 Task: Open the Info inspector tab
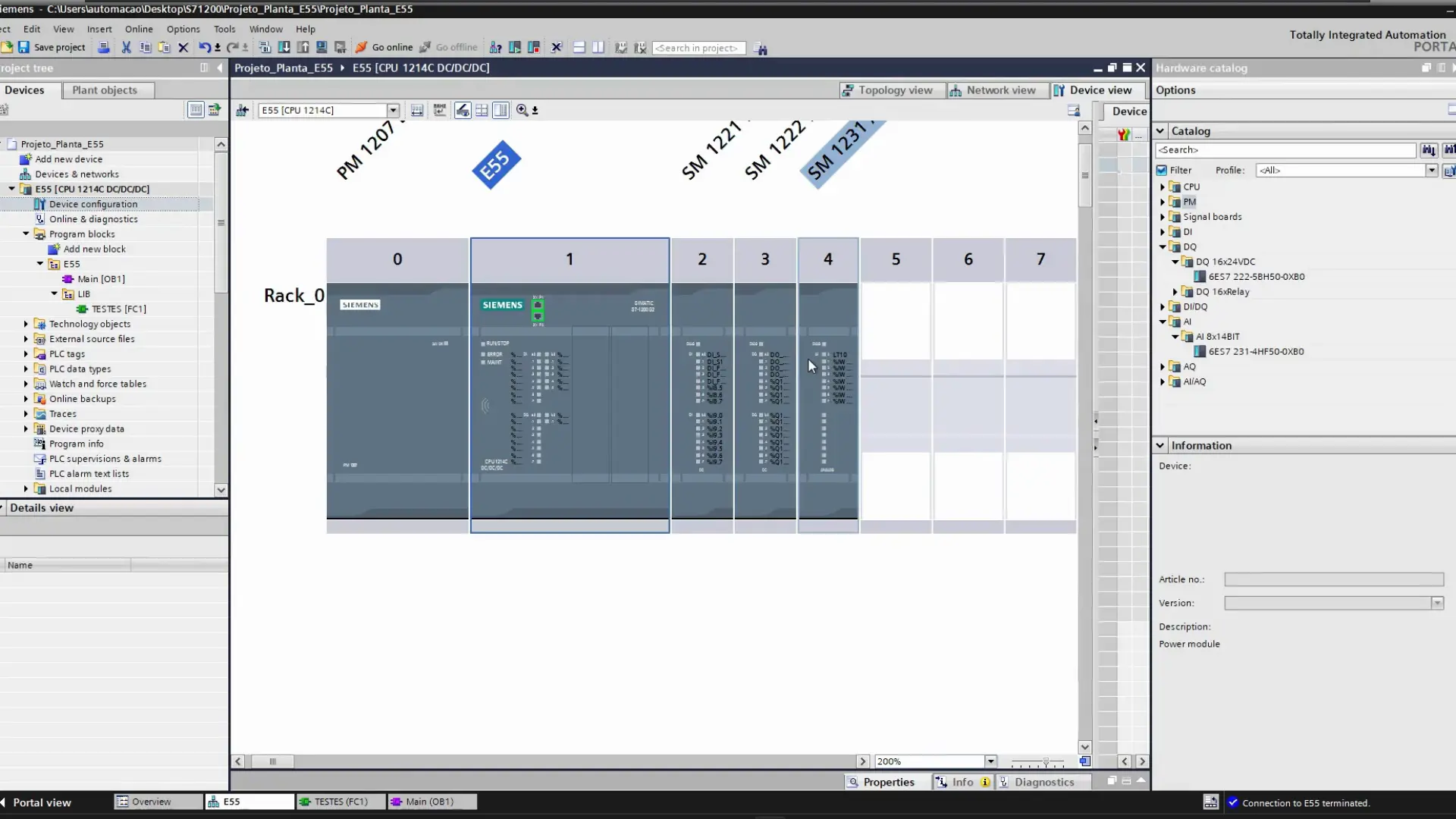[962, 782]
